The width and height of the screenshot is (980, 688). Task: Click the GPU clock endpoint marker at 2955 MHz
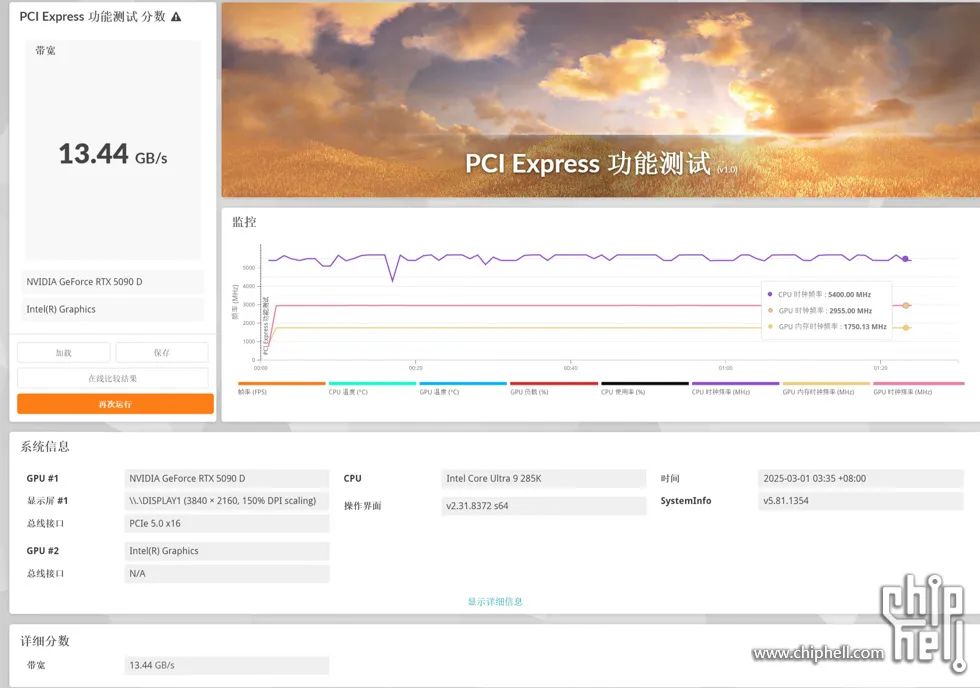(906, 306)
